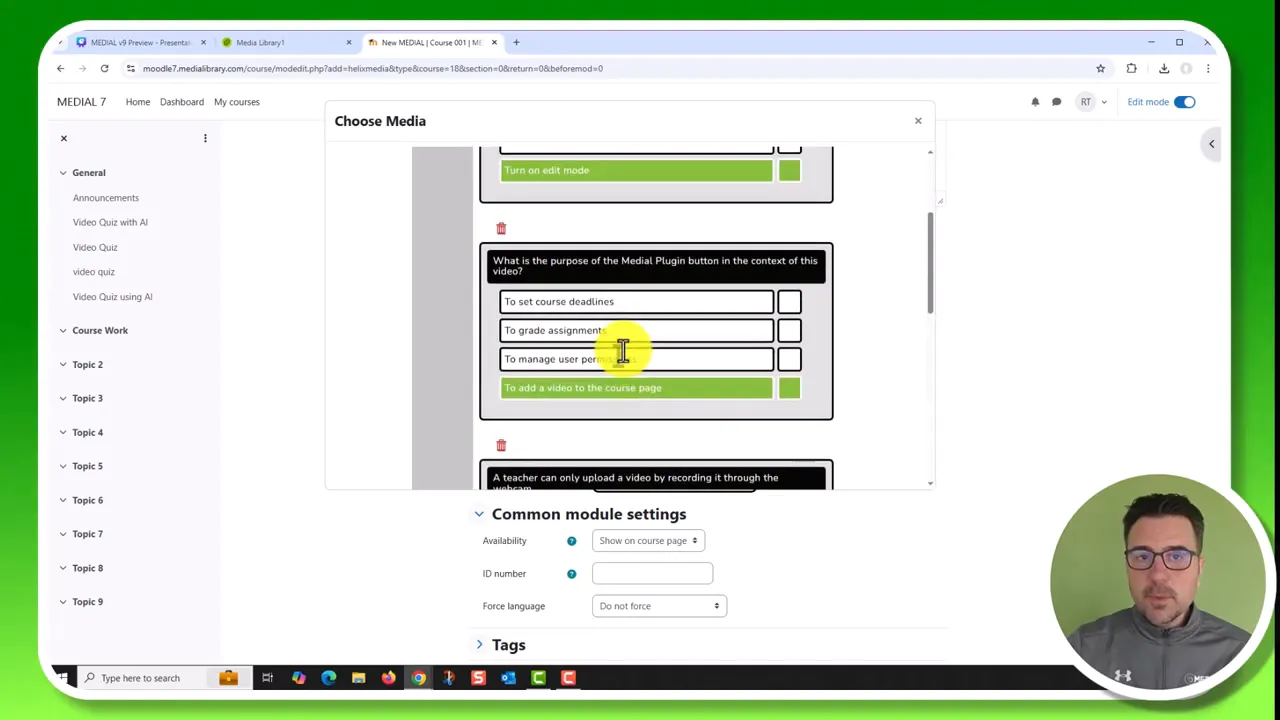Open the Announcements link in the sidebar
This screenshot has height=720, width=1280.
106,198
